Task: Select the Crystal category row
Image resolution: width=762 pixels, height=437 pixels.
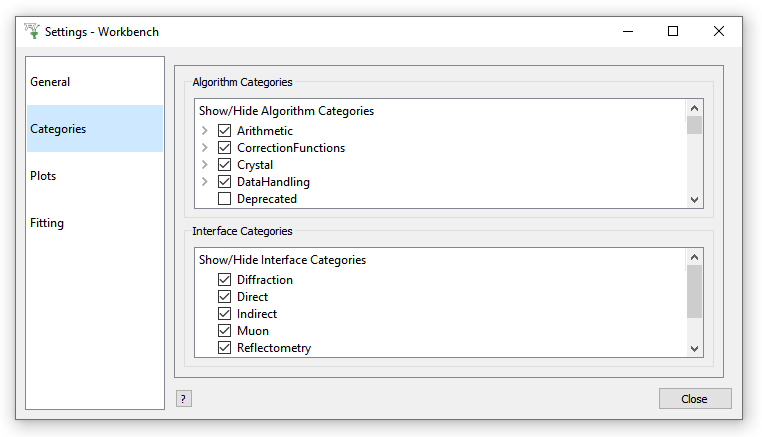Action: pos(255,165)
